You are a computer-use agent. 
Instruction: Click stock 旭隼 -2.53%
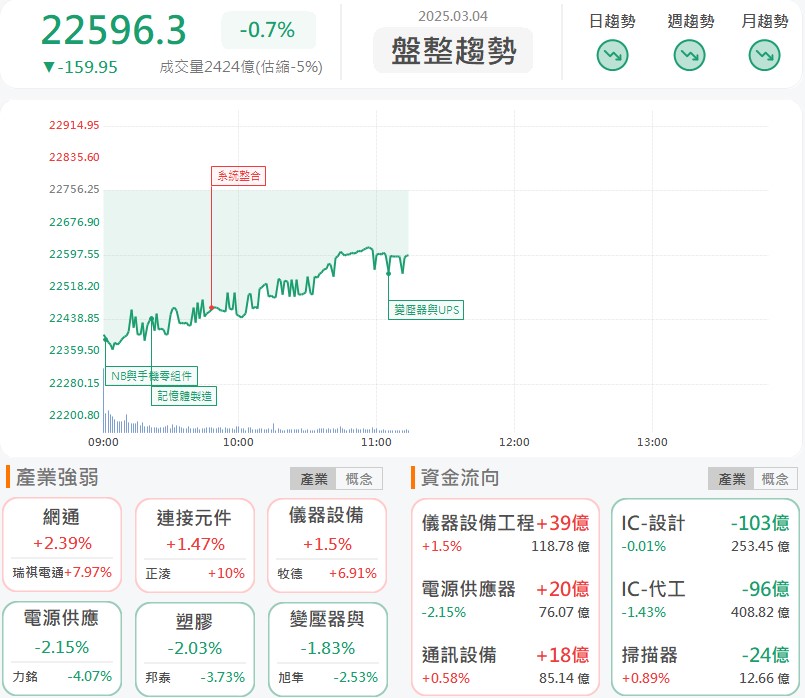click(x=327, y=677)
